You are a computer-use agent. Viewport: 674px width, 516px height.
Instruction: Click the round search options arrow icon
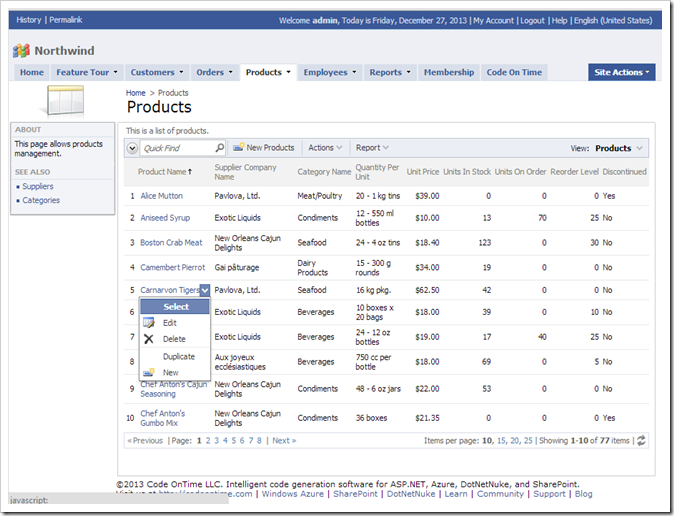[133, 148]
